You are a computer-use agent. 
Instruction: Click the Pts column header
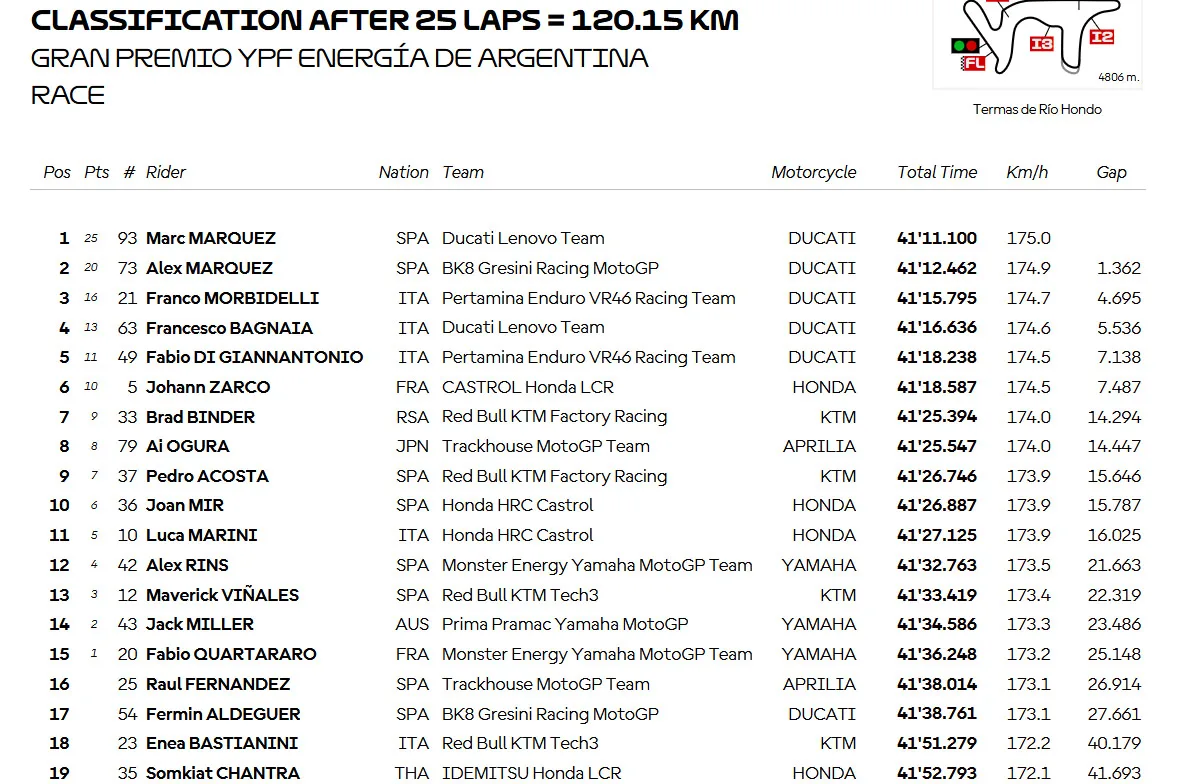[96, 172]
